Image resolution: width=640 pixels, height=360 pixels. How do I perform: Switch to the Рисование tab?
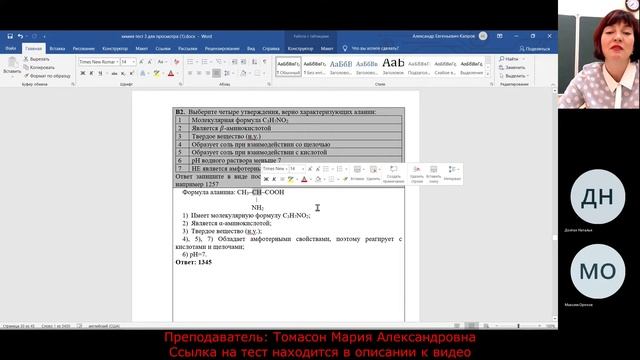tap(83, 49)
